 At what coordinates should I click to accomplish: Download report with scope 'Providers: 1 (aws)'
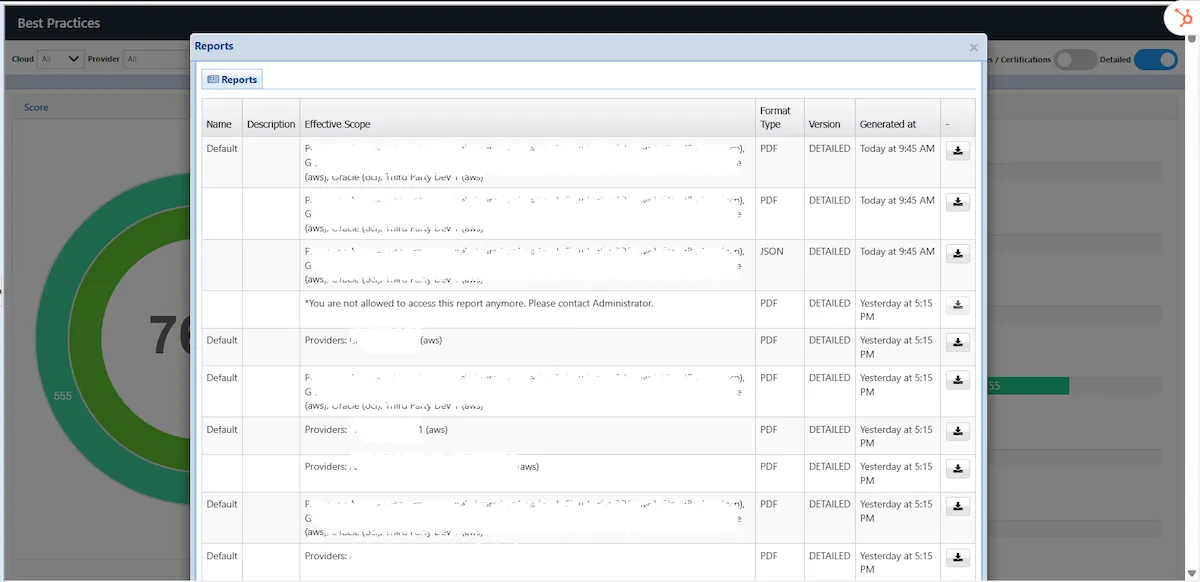pos(958,432)
